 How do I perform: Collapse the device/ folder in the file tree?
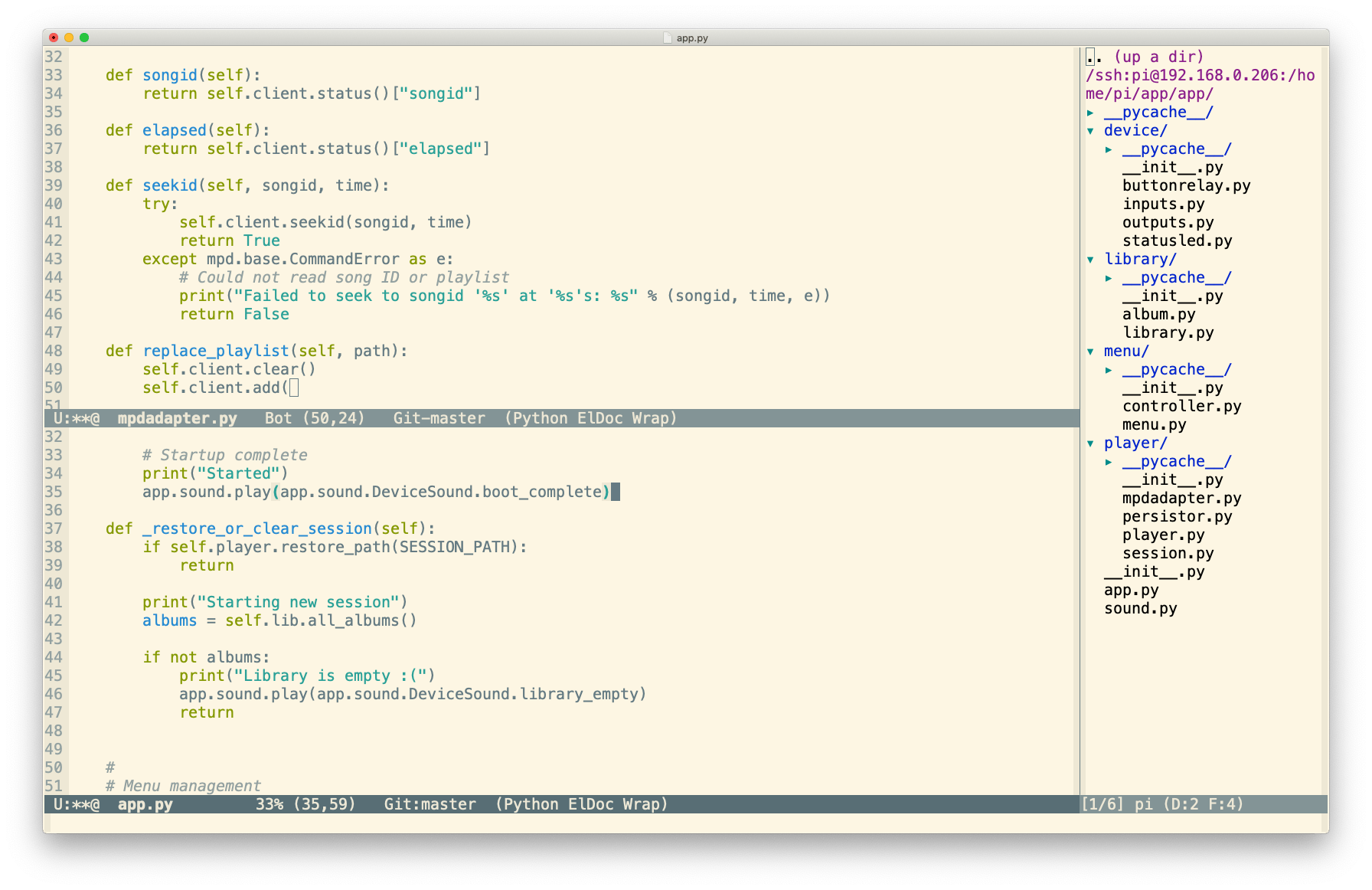point(1090,130)
